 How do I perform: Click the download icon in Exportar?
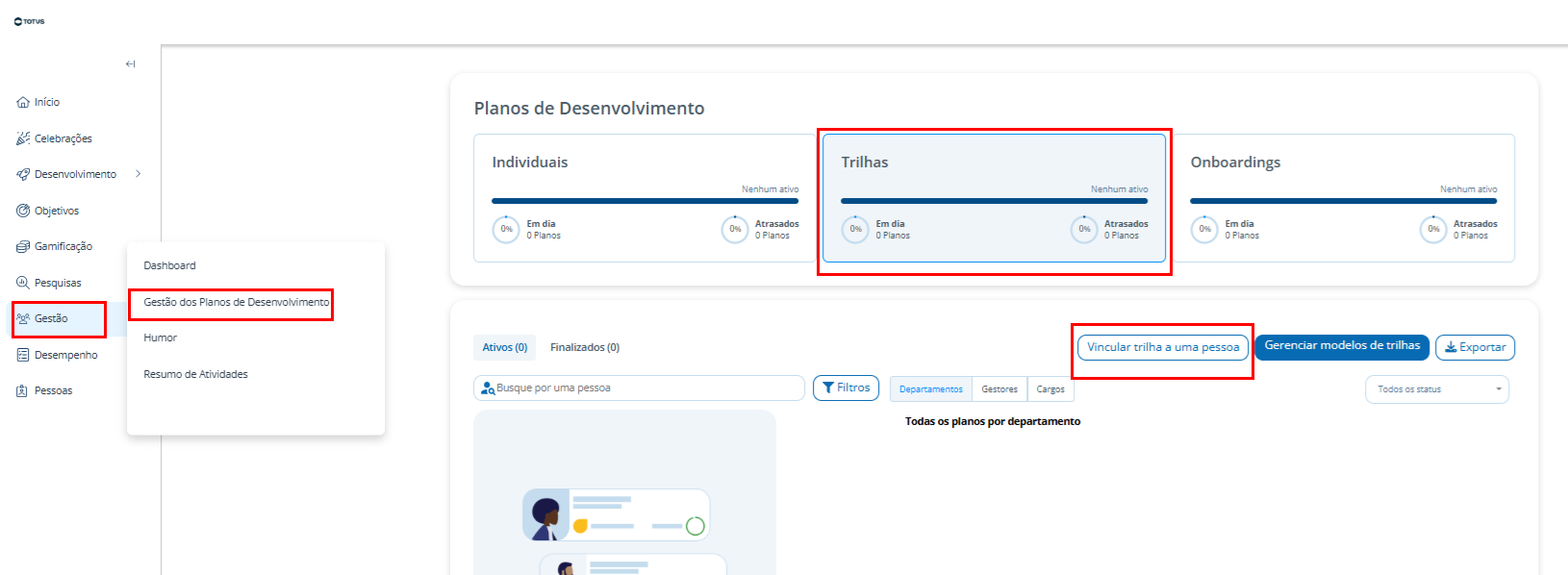point(1451,347)
